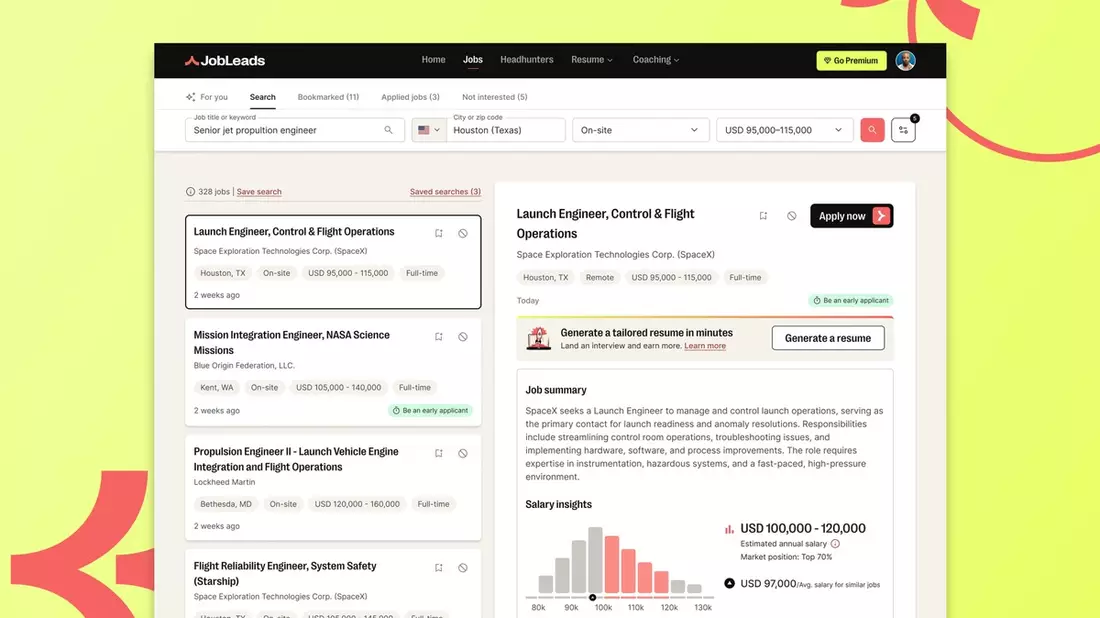Mark Flight Reliability Engineer as not interested
Image resolution: width=1100 pixels, height=618 pixels.
pyautogui.click(x=463, y=567)
